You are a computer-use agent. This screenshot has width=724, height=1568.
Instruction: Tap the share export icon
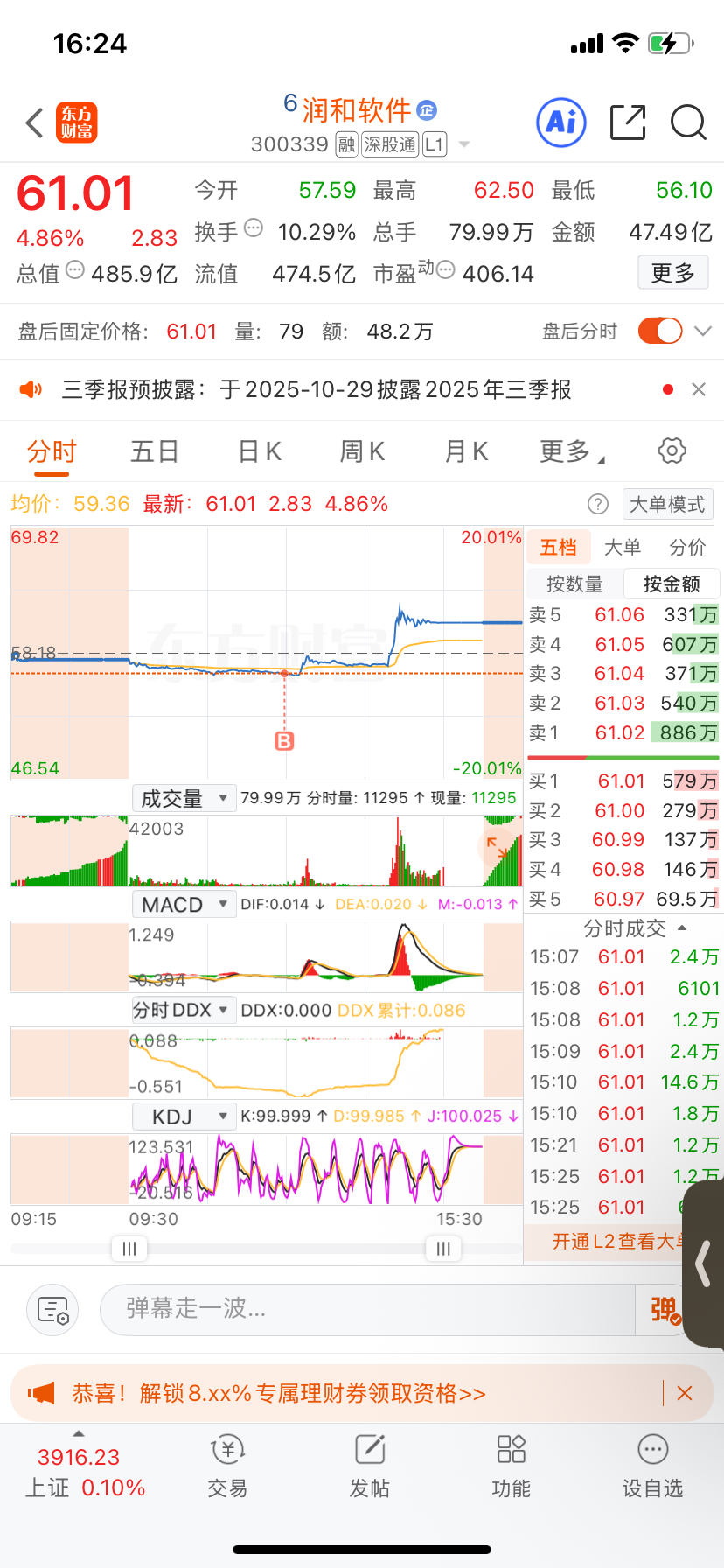[x=628, y=122]
